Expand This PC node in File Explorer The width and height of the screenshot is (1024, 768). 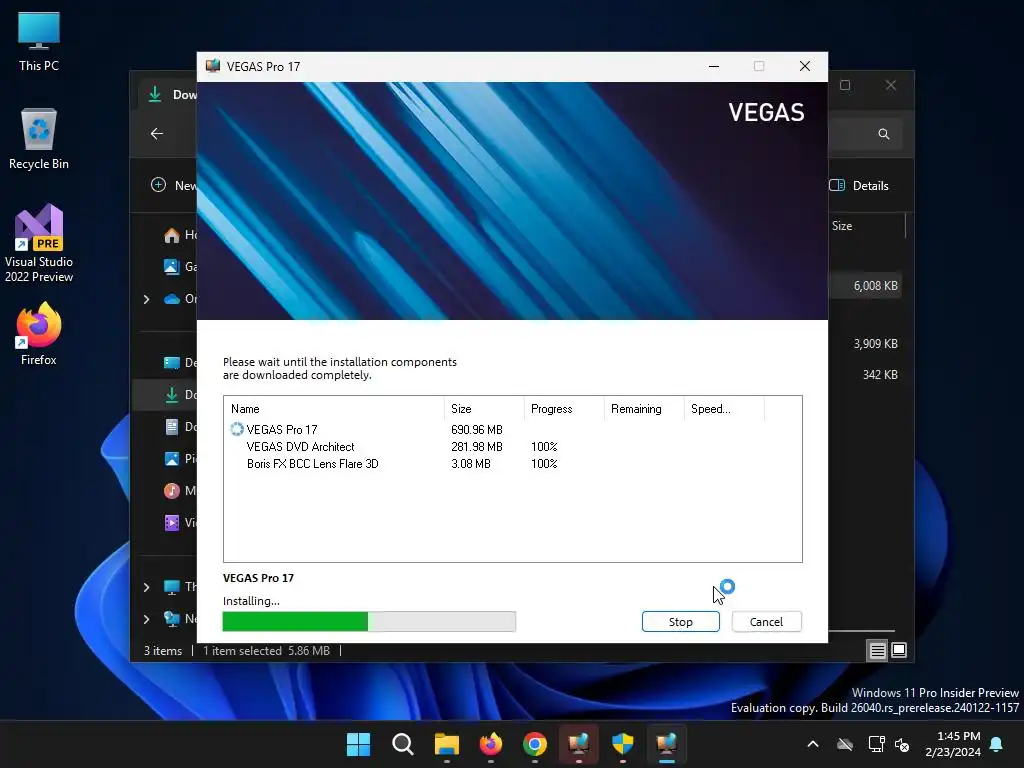tap(146, 587)
